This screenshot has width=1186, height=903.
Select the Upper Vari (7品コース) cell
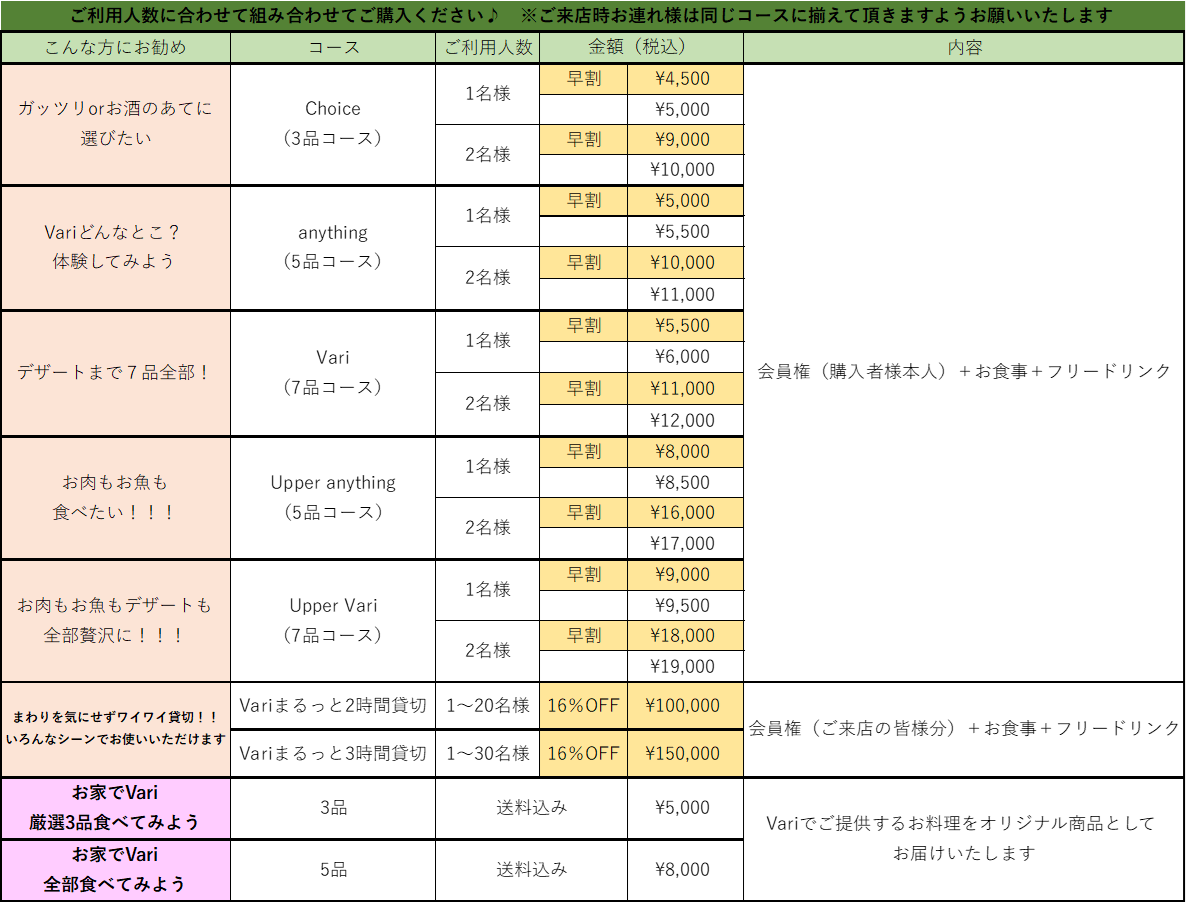(x=333, y=620)
